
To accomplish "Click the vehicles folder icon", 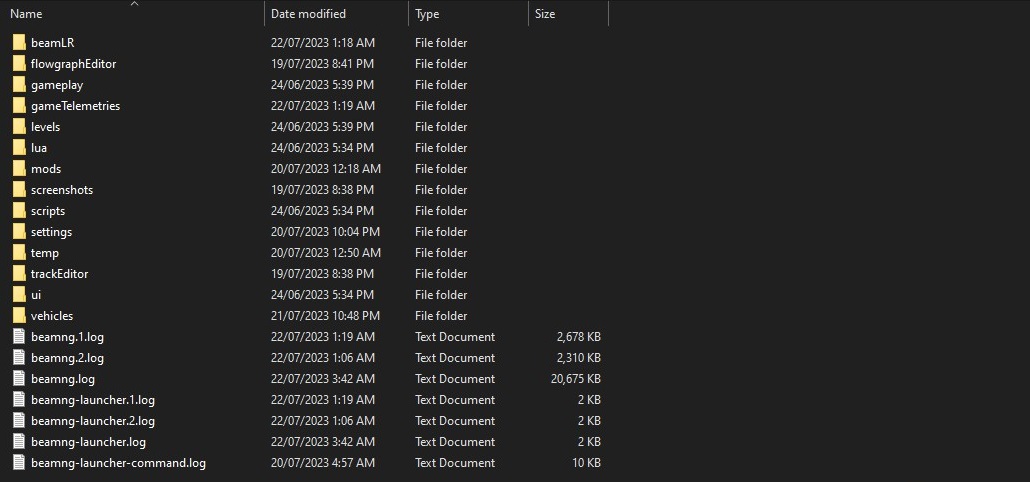I will [x=19, y=316].
